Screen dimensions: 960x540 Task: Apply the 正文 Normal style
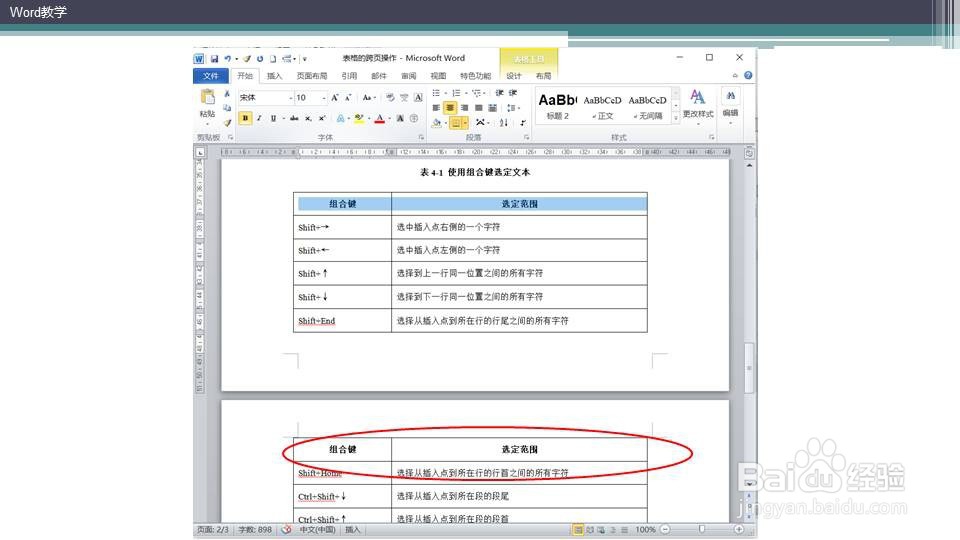point(602,105)
